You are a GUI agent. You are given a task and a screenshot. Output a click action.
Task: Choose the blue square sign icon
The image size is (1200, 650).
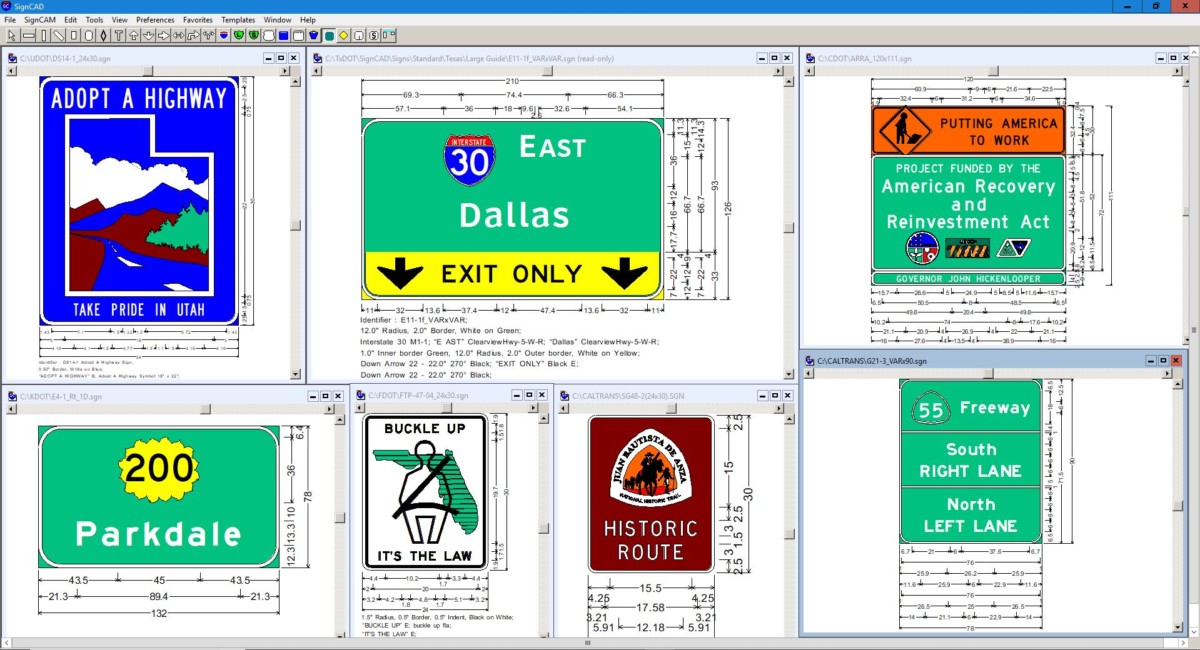283,35
